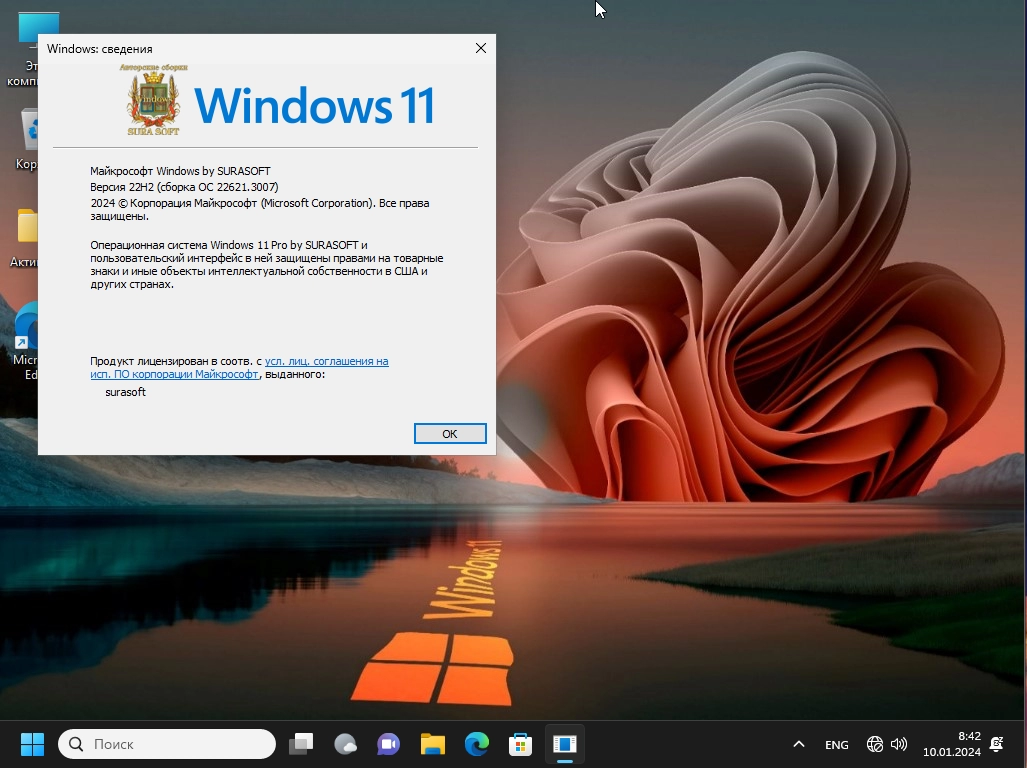Expand the hidden system tray icons chevron
The width and height of the screenshot is (1027, 768).
(x=798, y=744)
